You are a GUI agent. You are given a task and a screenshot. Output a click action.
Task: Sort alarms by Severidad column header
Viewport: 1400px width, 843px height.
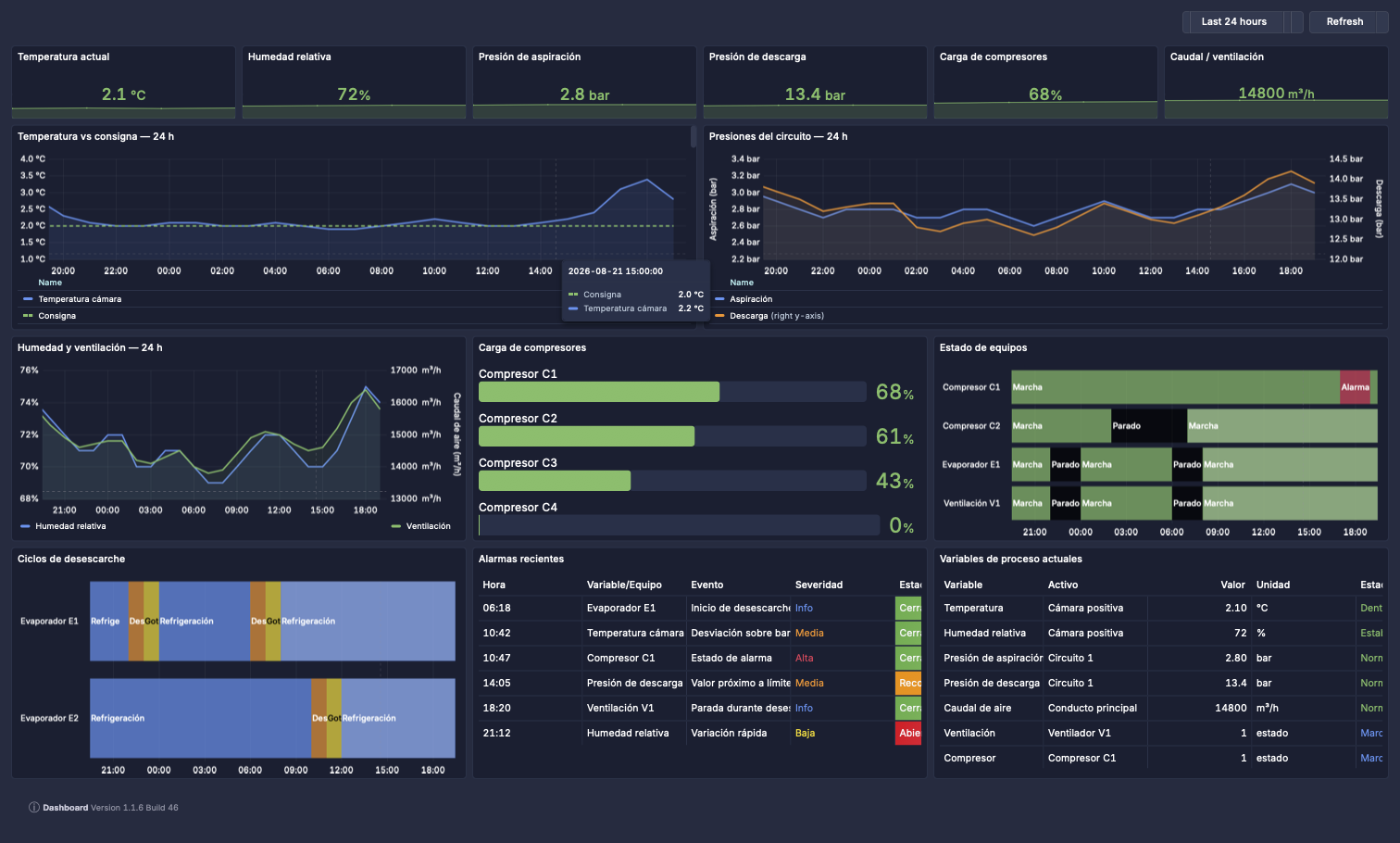819,585
